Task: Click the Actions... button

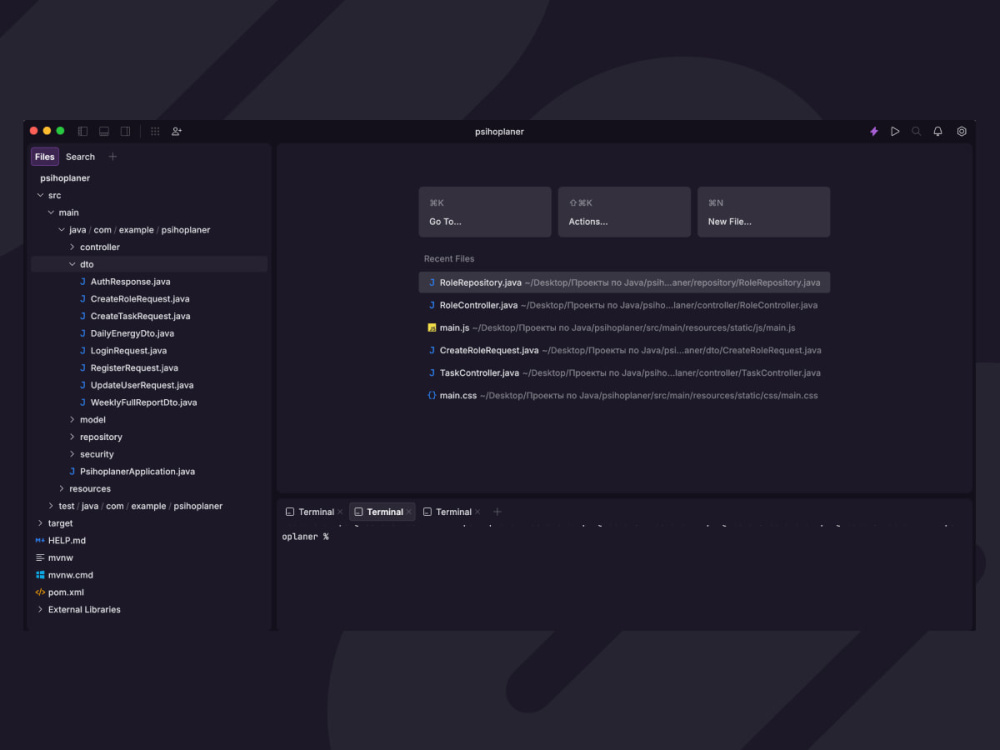Action: tap(624, 212)
